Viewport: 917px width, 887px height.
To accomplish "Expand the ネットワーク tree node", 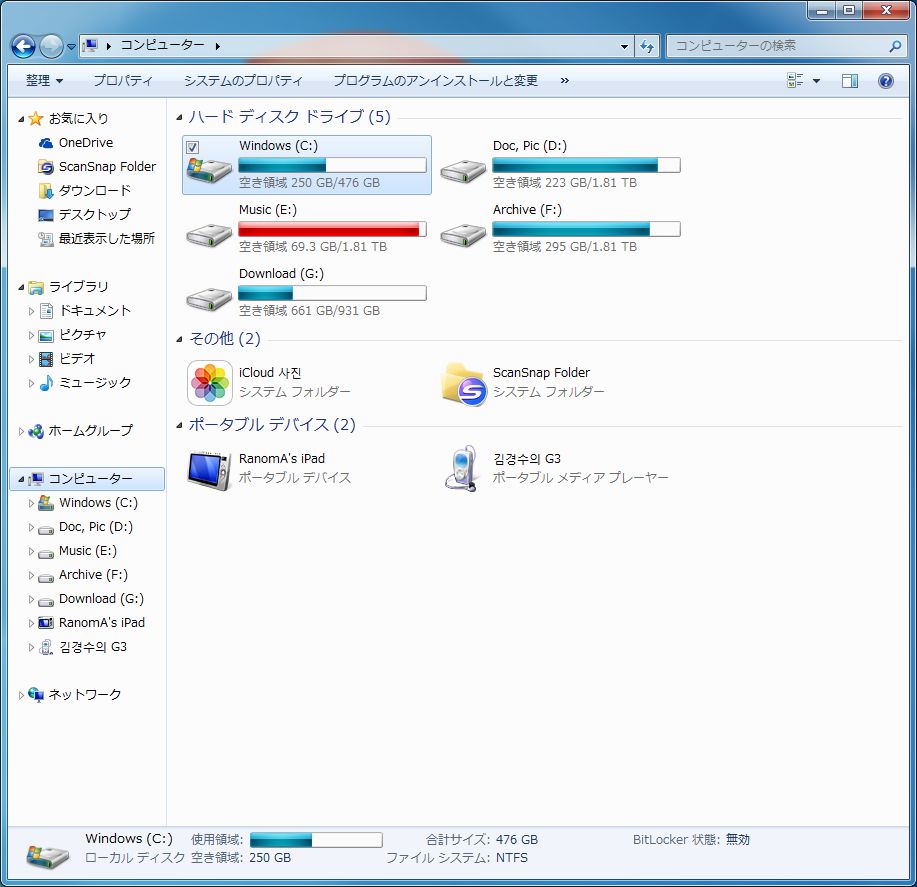I will (x=21, y=695).
